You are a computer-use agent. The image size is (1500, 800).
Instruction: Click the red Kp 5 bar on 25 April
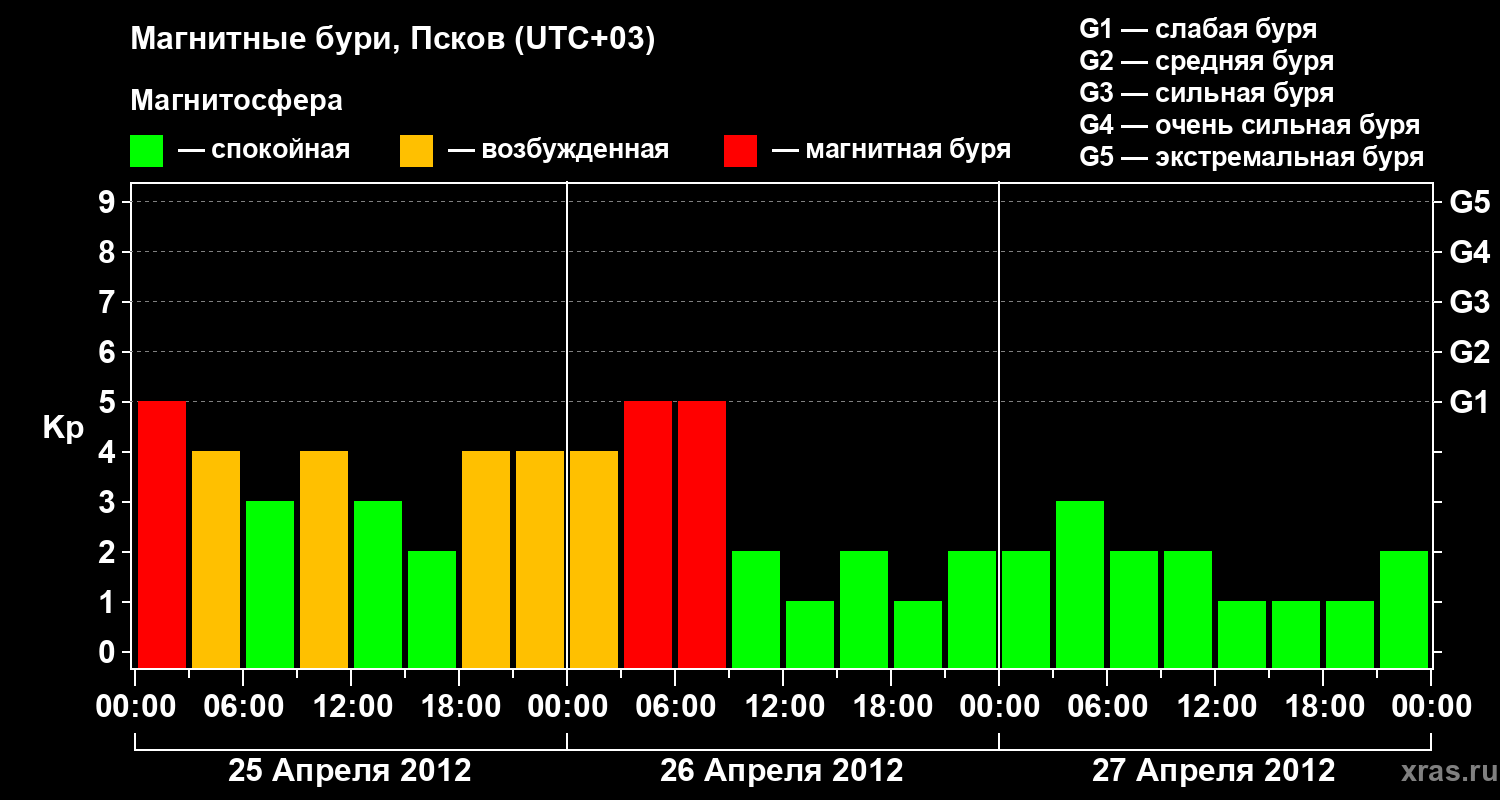click(x=162, y=534)
